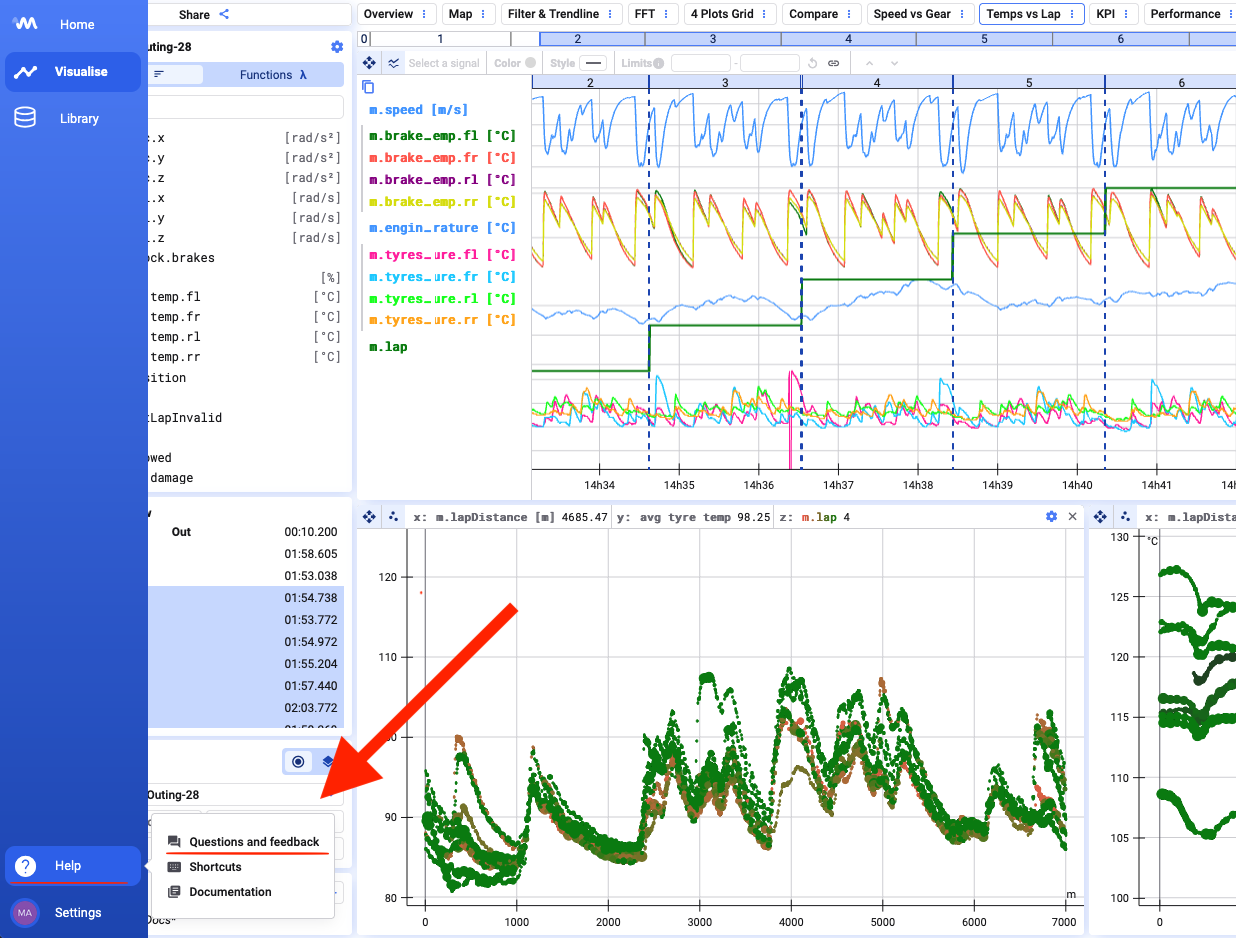The image size is (1236, 938).
Task: Open the scatter plot settings gear icon
Action: tap(1051, 517)
